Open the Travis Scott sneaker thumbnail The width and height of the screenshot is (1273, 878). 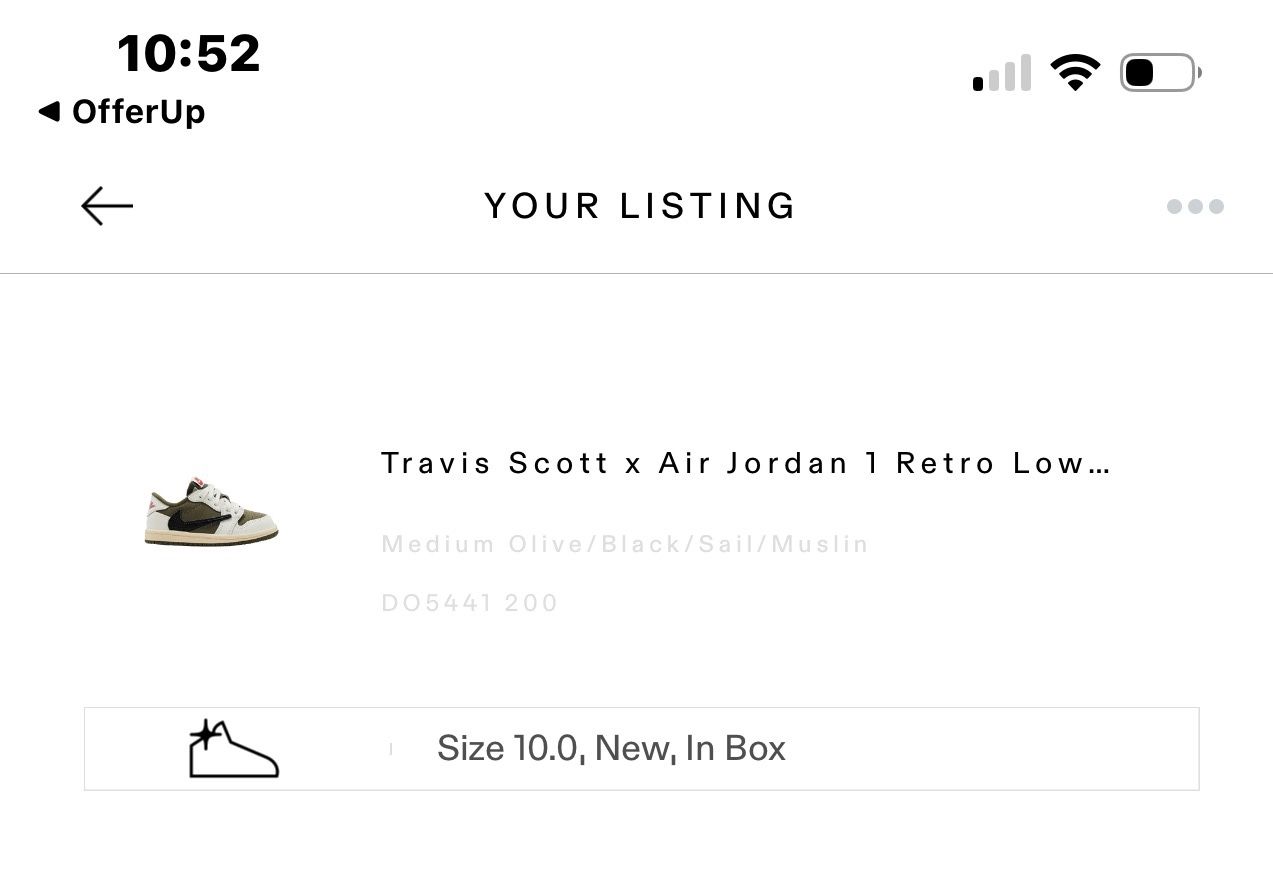[211, 512]
